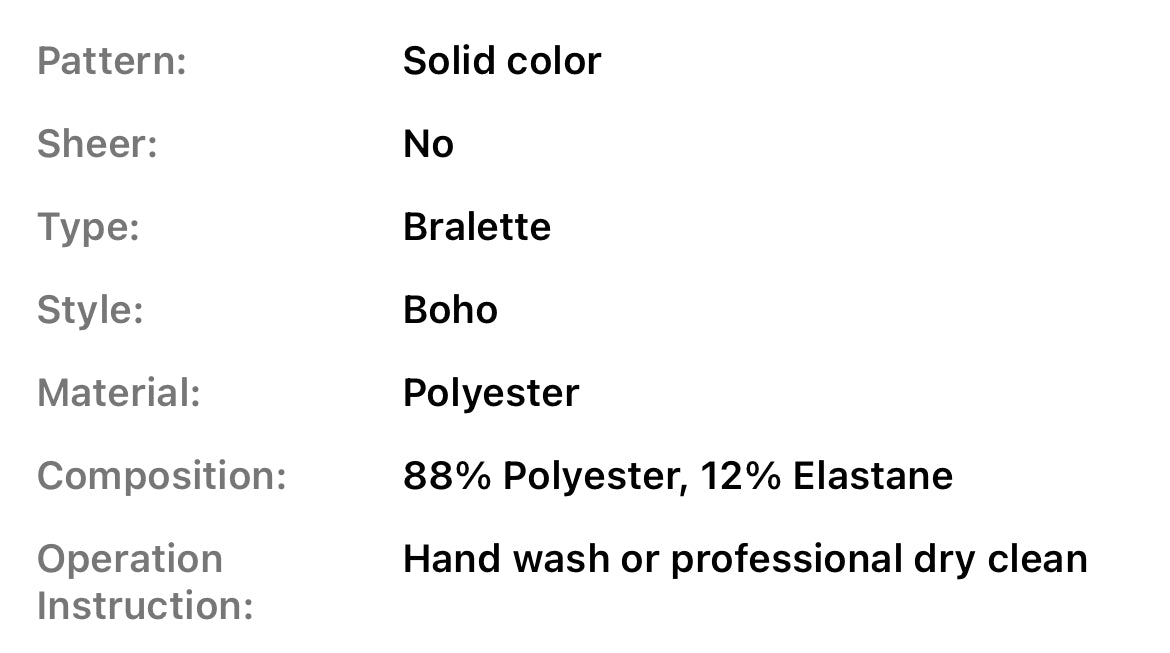Click the Sheer label
This screenshot has height=653, width=1170.
tap(97, 144)
